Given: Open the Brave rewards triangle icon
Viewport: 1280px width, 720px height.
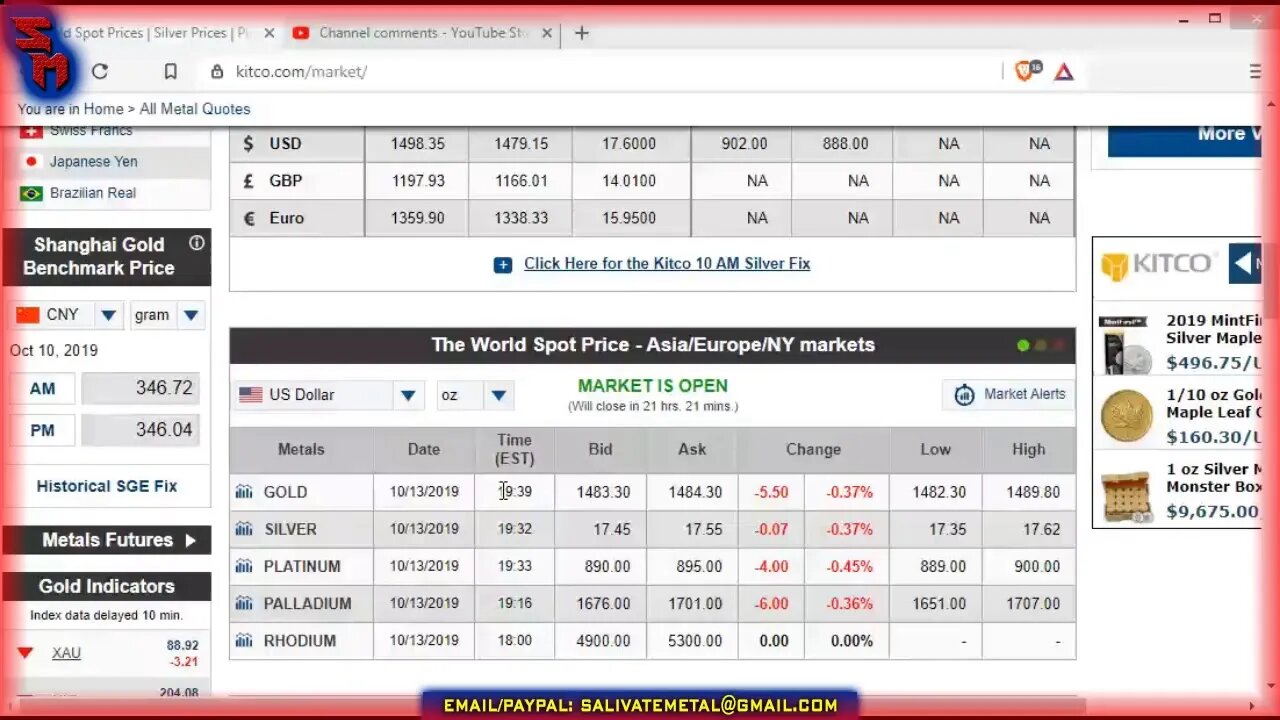Looking at the screenshot, I should coord(1064,72).
